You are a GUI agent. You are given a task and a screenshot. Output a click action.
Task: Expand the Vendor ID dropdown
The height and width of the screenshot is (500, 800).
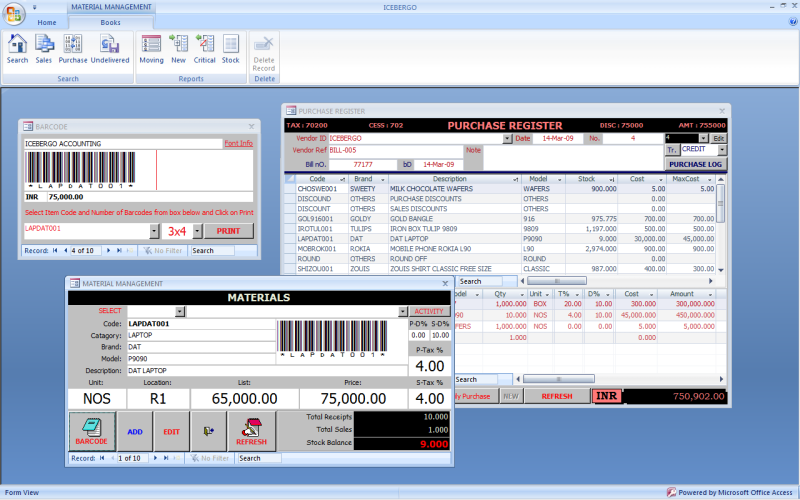[507, 139]
